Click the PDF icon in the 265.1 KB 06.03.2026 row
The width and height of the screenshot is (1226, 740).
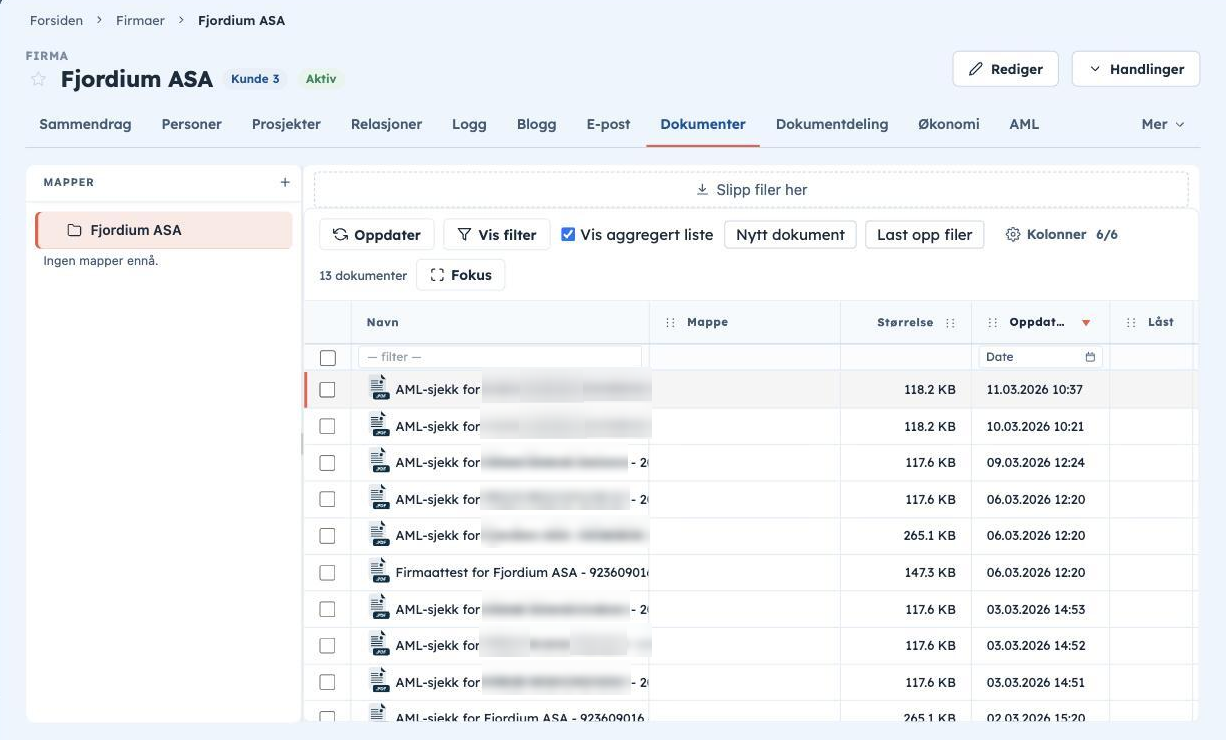point(379,535)
